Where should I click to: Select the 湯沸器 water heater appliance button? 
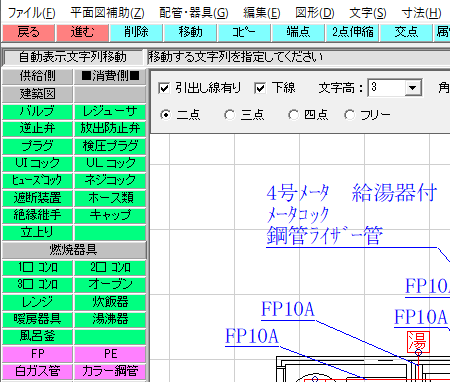coord(110,319)
